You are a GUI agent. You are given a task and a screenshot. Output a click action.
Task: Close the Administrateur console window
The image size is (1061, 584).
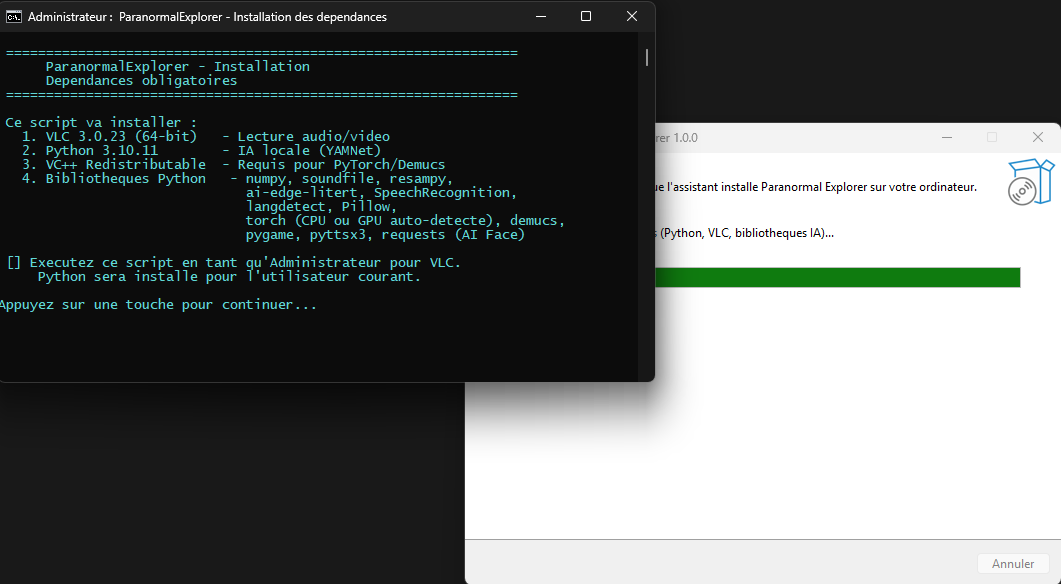click(x=631, y=16)
